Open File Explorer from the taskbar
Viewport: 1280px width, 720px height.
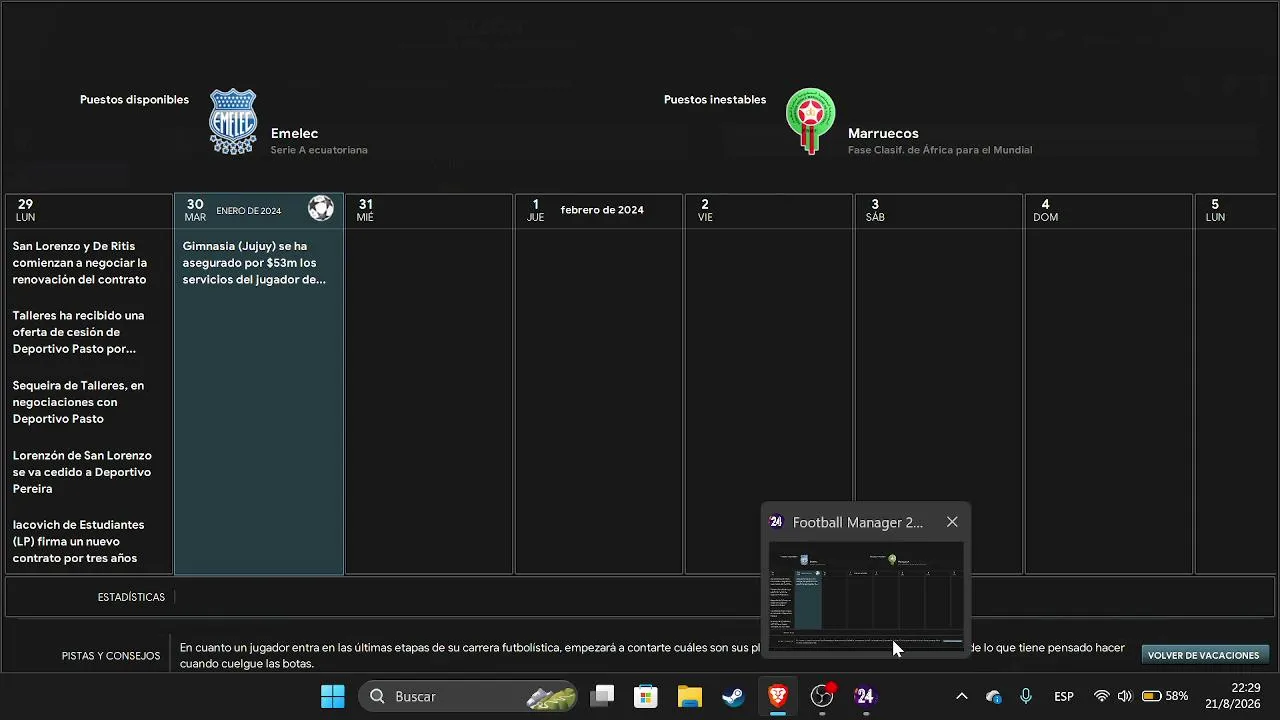pos(690,696)
